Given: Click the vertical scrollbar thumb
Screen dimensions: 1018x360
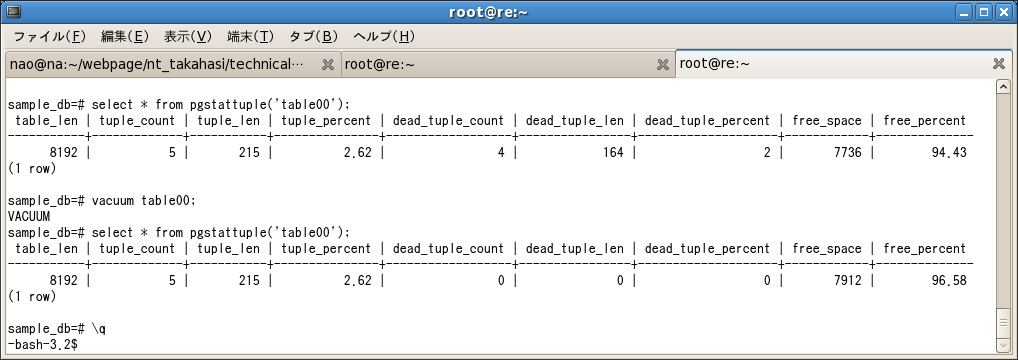Looking at the screenshot, I should 1003,324.
